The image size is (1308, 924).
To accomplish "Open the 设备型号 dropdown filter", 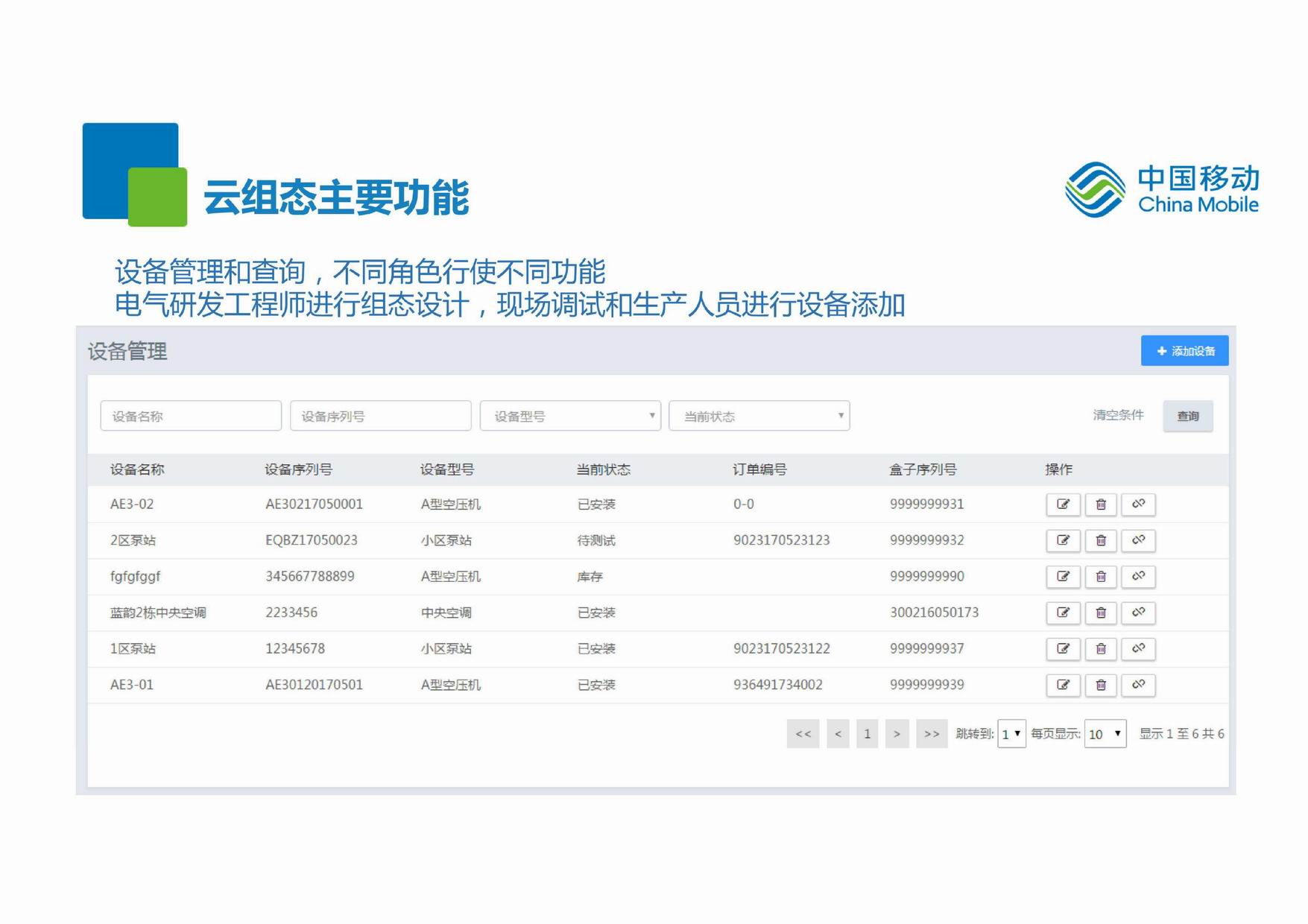I will [570, 416].
